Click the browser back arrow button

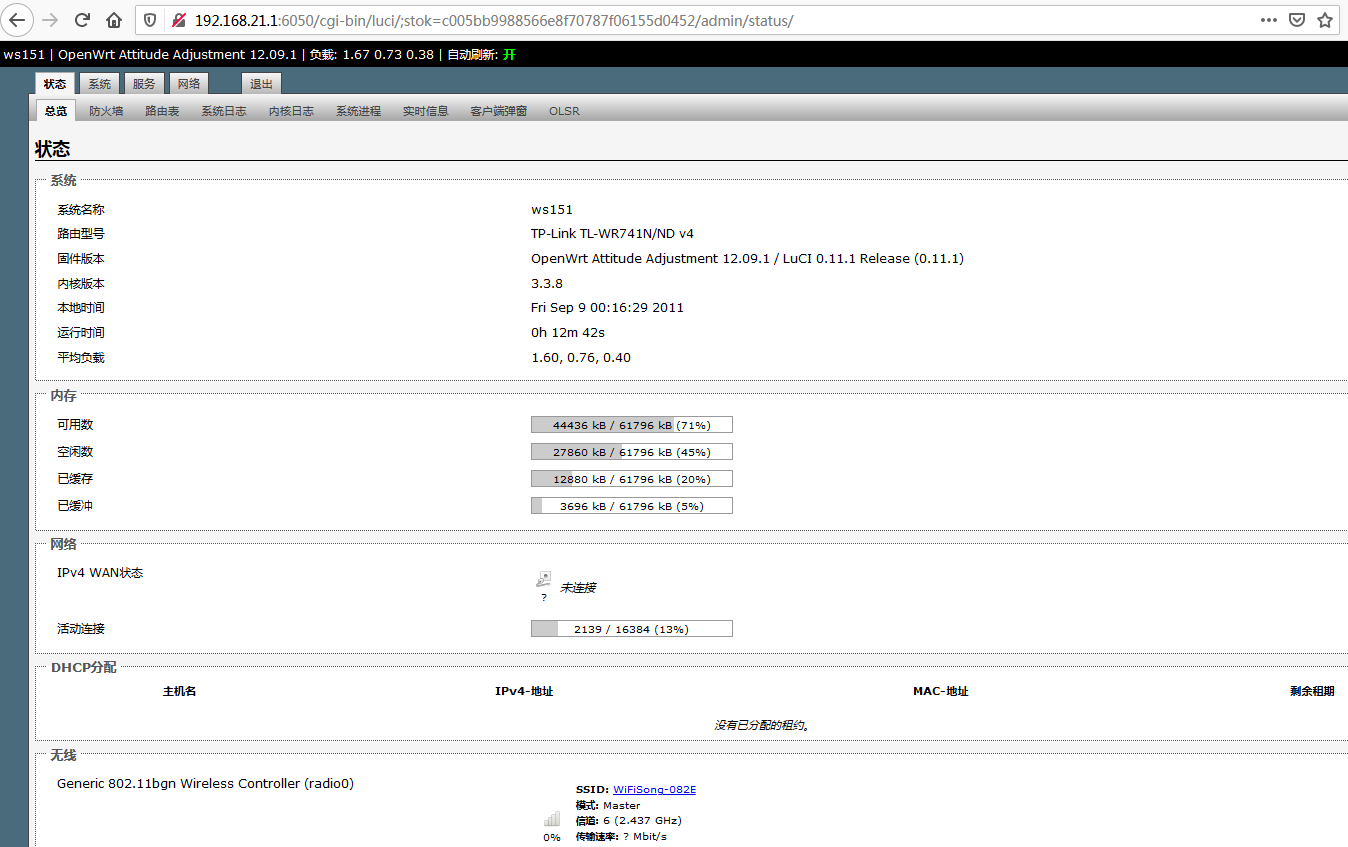point(18,20)
